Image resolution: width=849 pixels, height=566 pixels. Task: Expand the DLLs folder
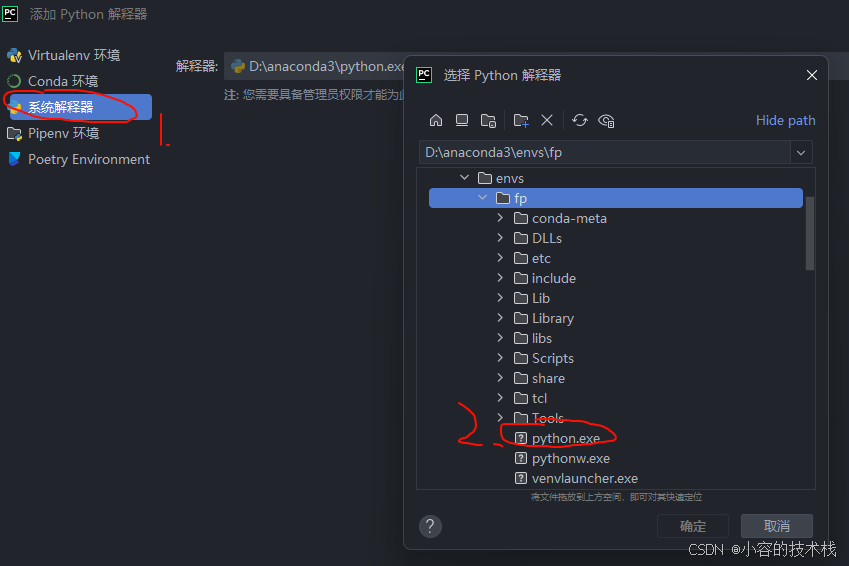coord(500,238)
